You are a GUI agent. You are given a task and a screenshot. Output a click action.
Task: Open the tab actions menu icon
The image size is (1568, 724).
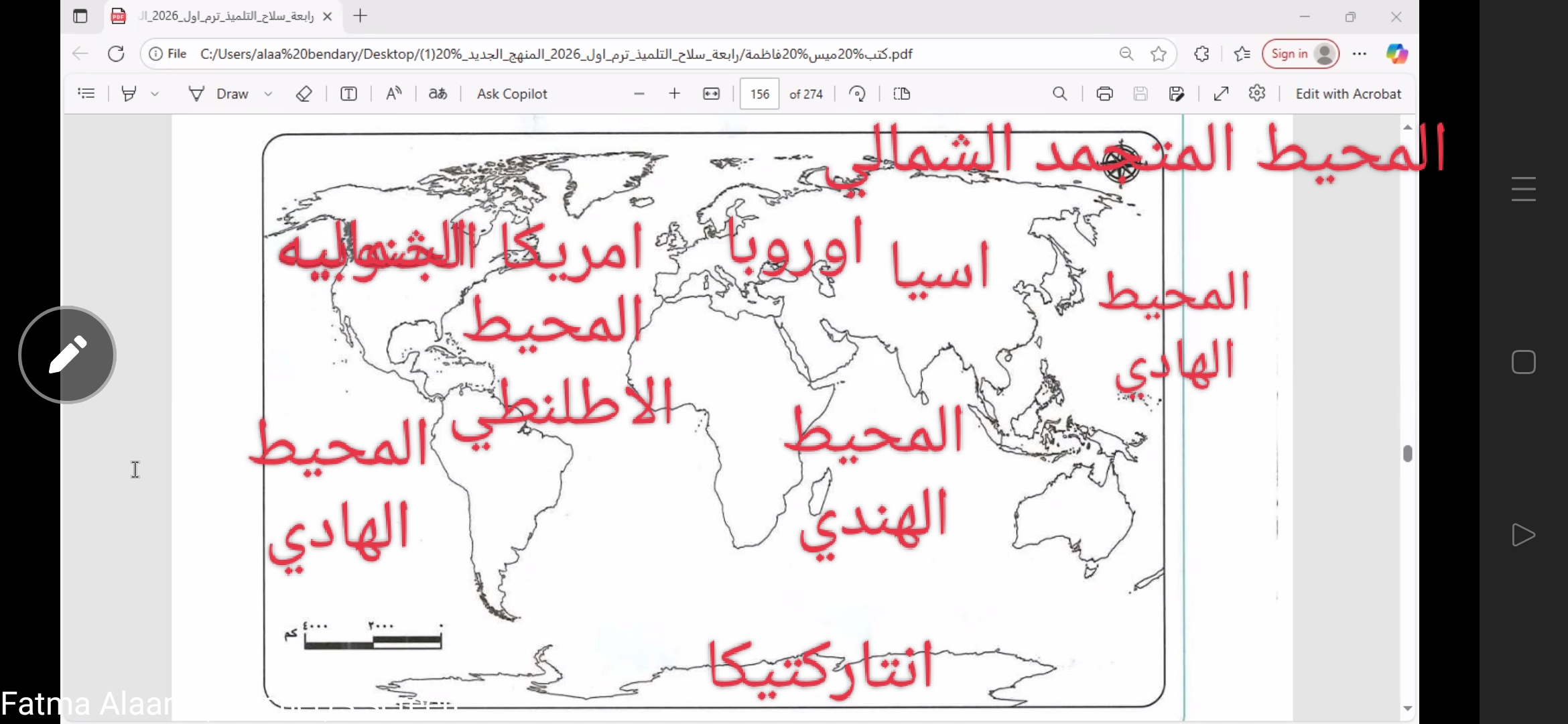point(80,16)
